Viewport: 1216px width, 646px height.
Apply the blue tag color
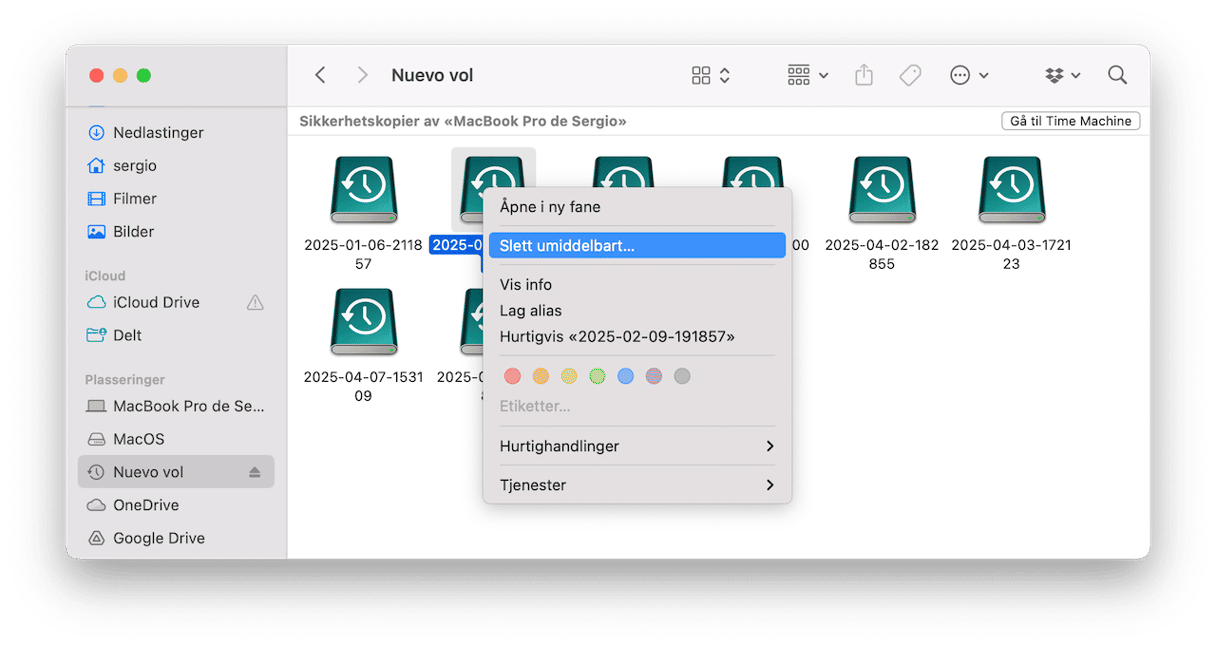tap(625, 376)
